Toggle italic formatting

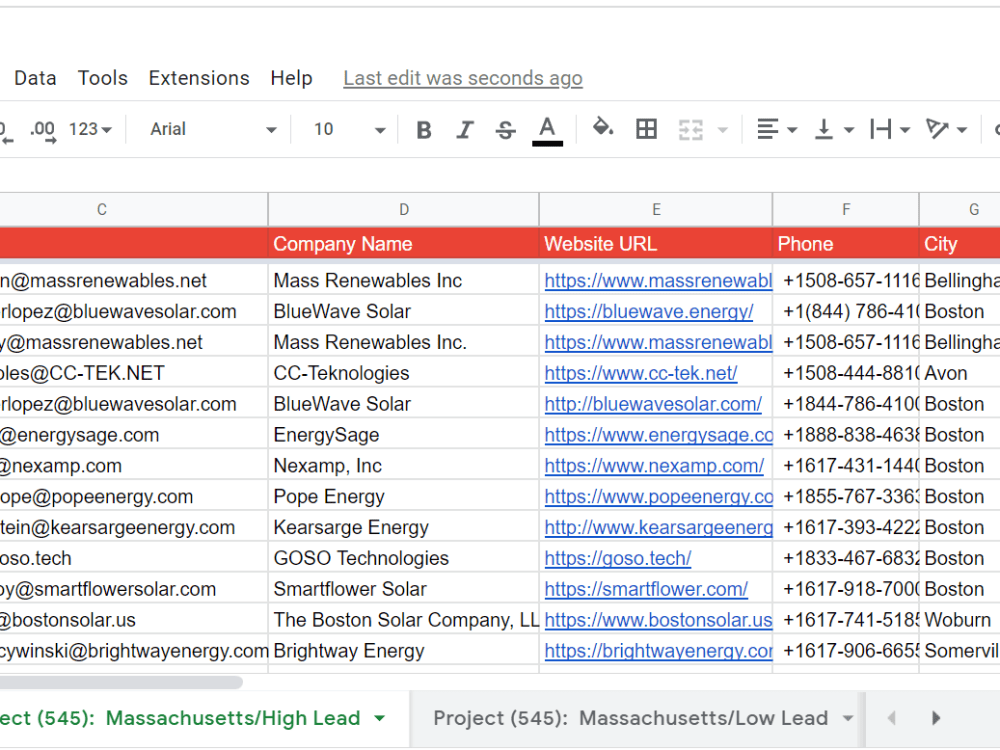click(x=465, y=130)
